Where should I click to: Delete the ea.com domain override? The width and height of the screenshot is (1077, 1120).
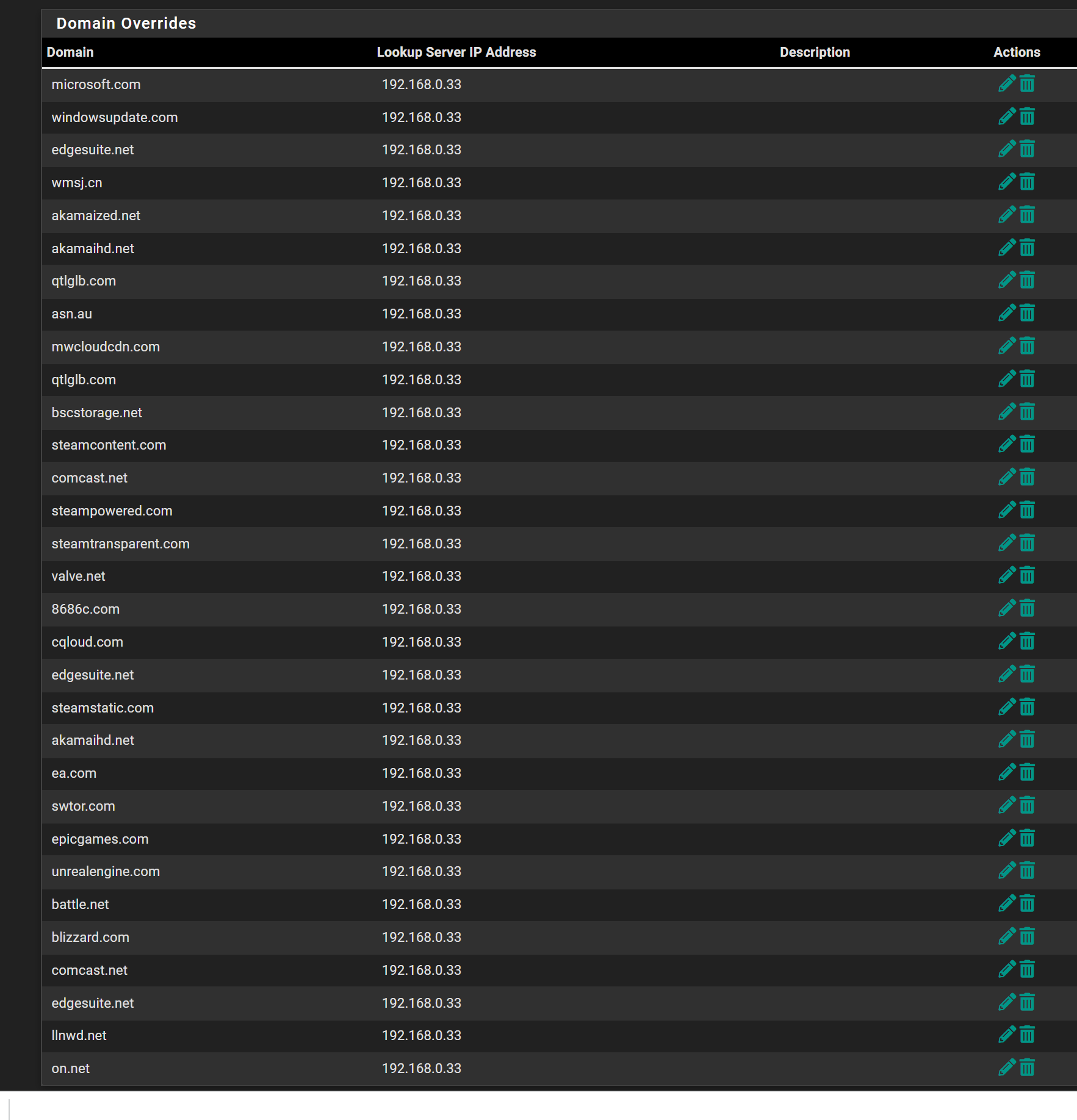coord(1028,772)
